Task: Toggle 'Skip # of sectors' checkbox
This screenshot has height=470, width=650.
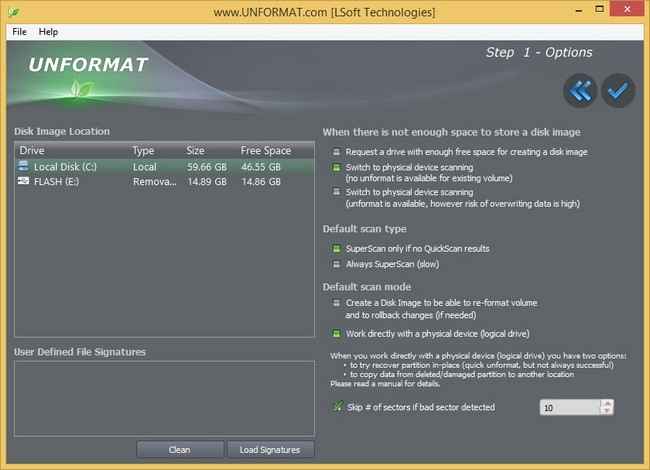Action: point(337,407)
